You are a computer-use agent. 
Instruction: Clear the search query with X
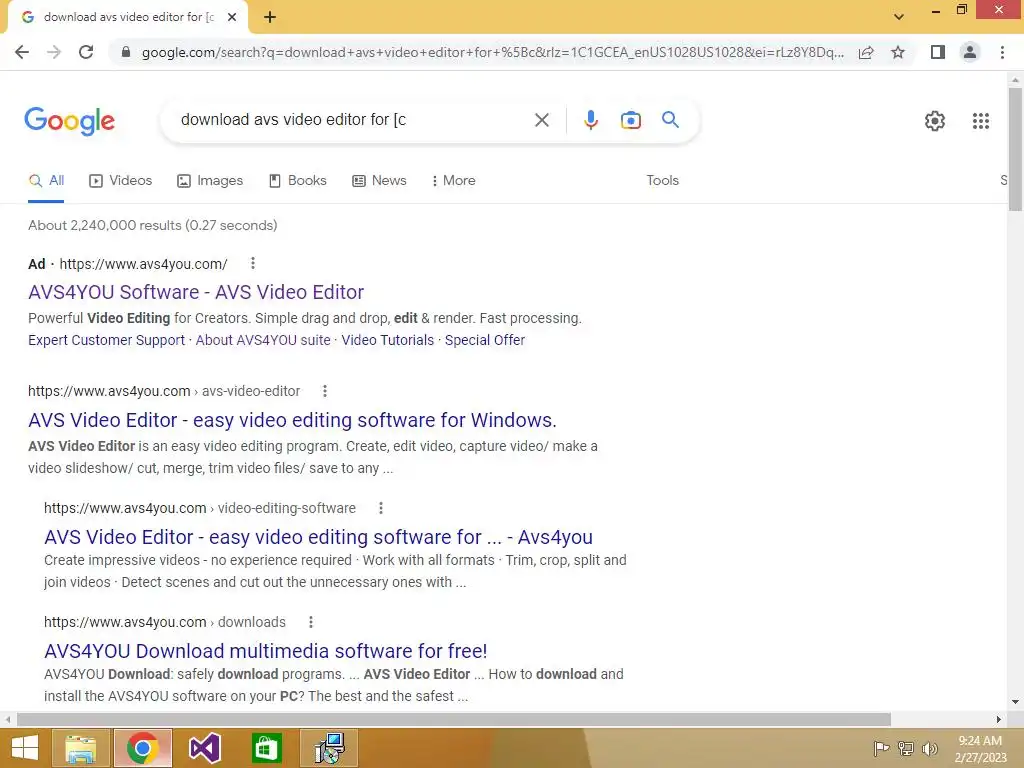pyautogui.click(x=542, y=120)
